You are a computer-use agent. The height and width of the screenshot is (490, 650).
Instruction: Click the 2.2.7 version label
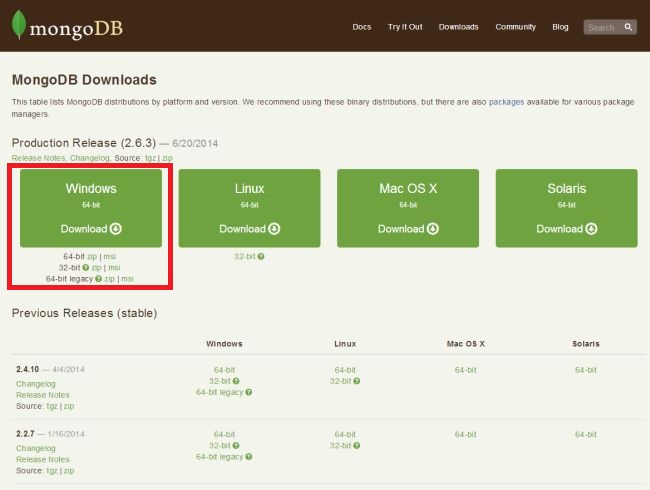coord(25,434)
